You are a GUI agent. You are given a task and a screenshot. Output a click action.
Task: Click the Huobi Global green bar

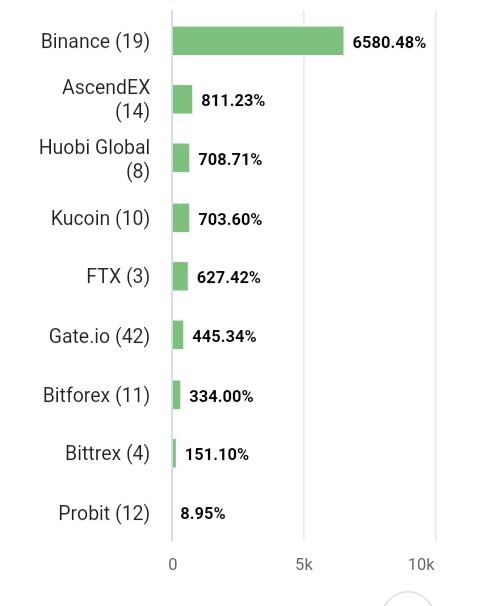click(x=181, y=158)
